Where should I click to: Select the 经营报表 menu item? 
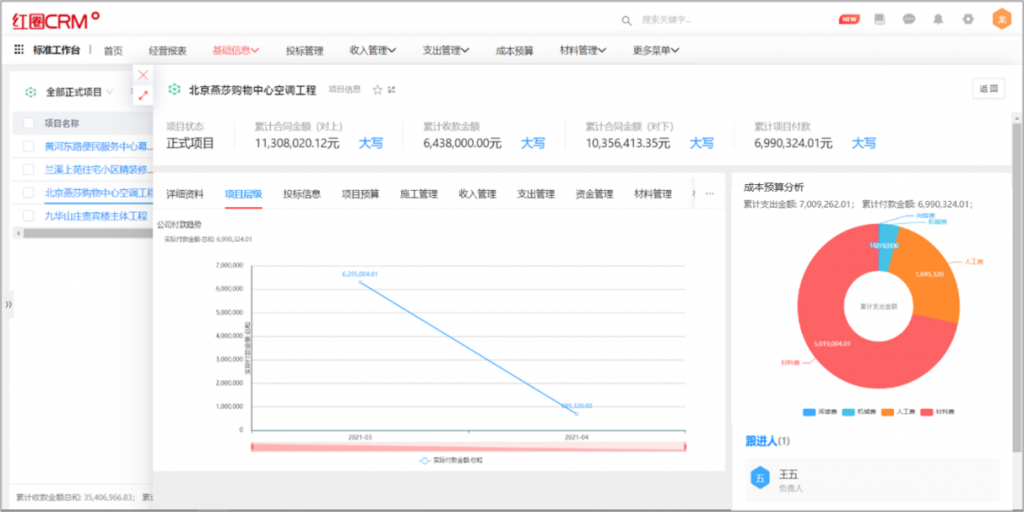click(x=167, y=50)
